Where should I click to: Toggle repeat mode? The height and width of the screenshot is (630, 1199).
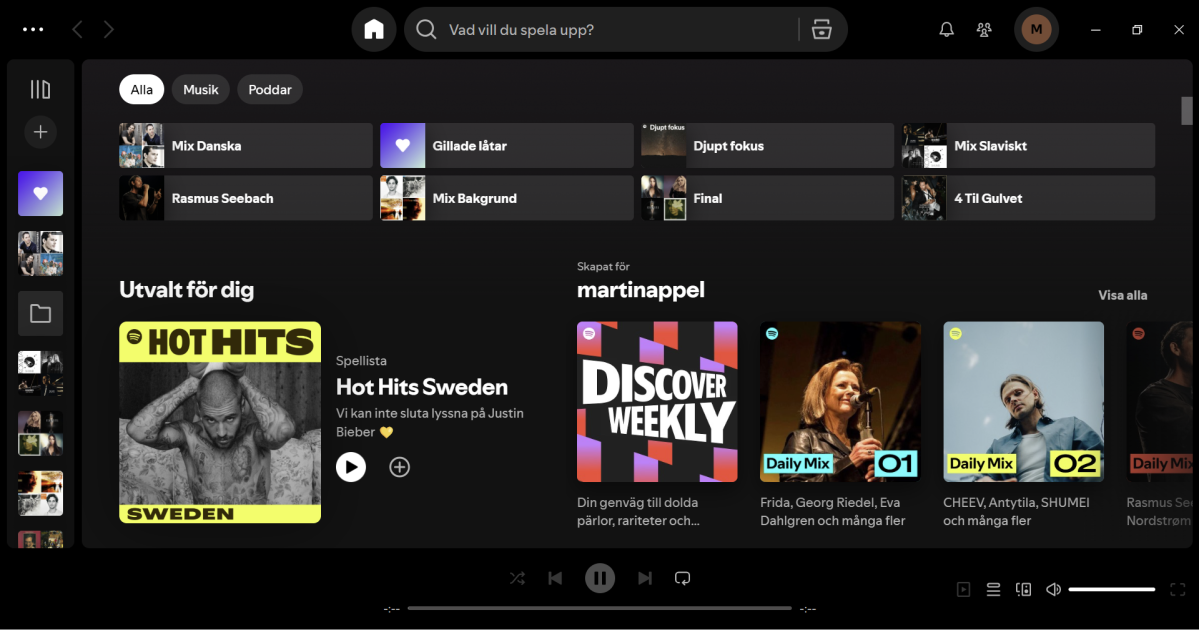(x=682, y=578)
